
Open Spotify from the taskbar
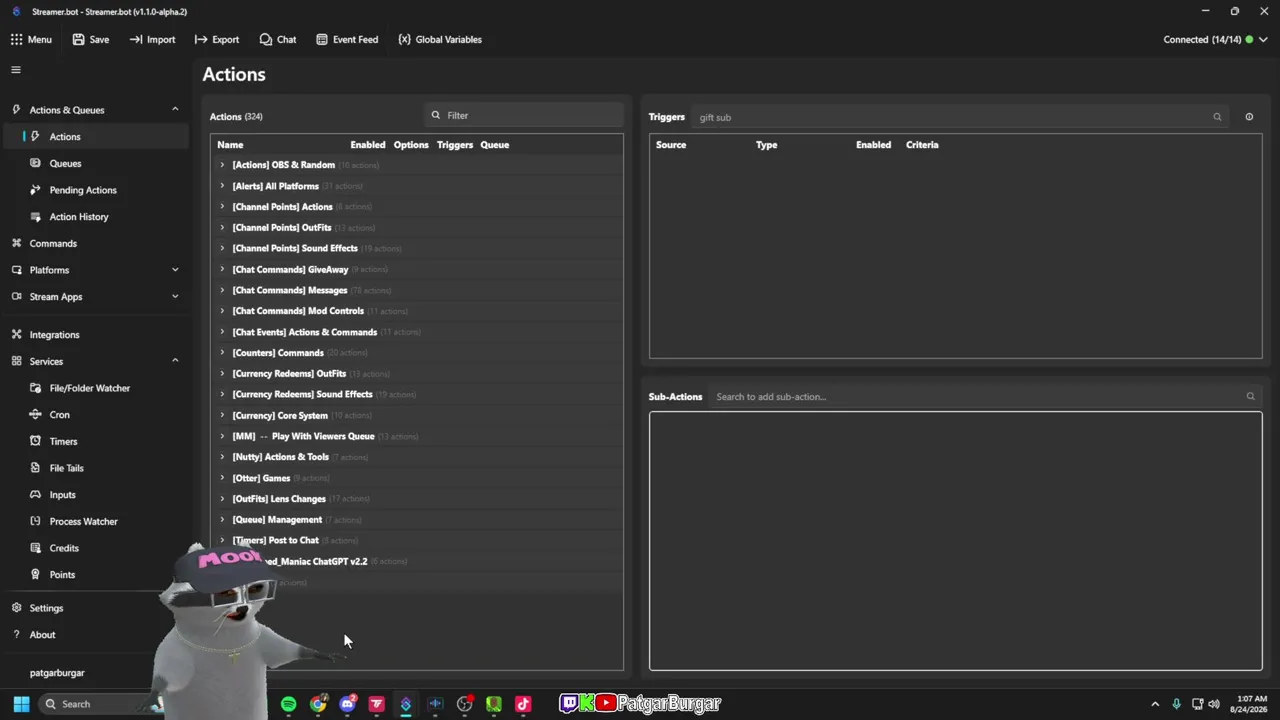288,704
